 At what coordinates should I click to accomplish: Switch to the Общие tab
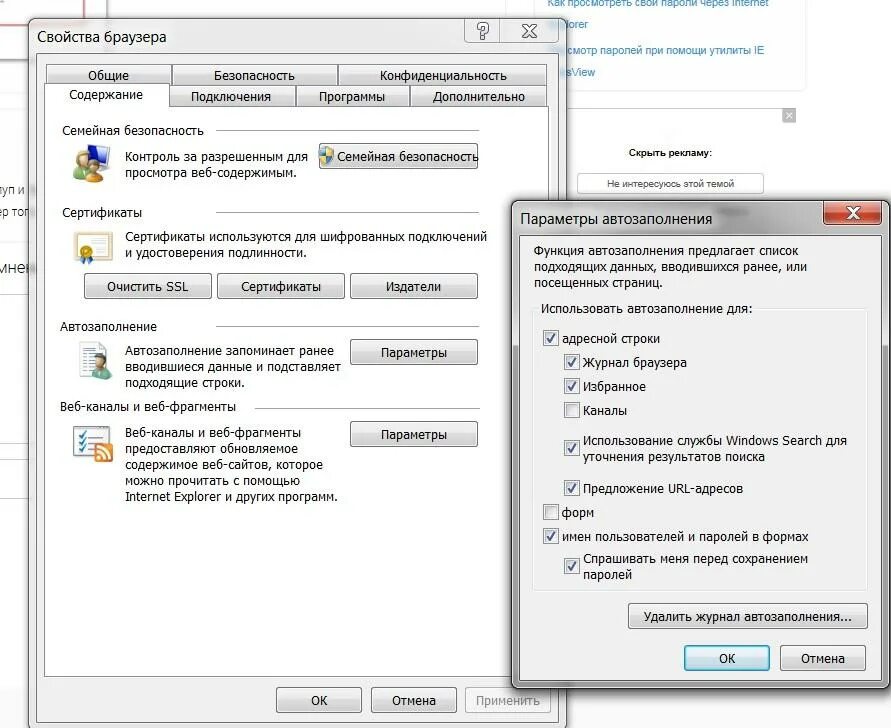(109, 75)
